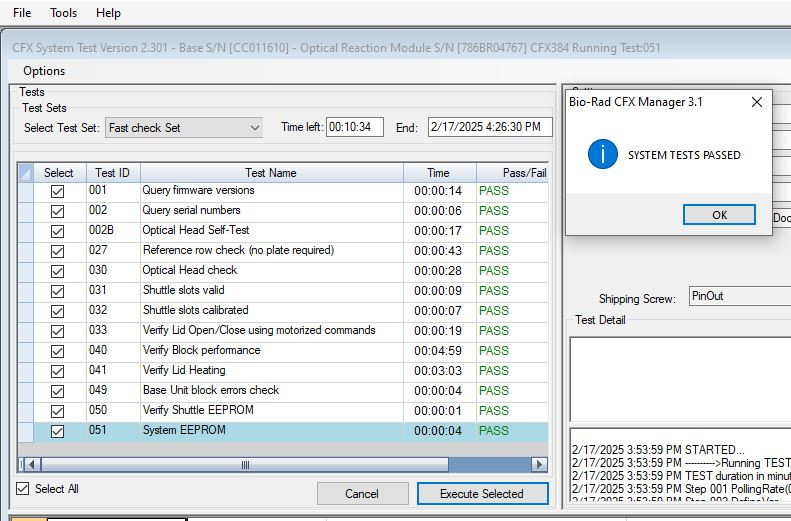
Task: Open the Options menu
Action: click(x=44, y=71)
